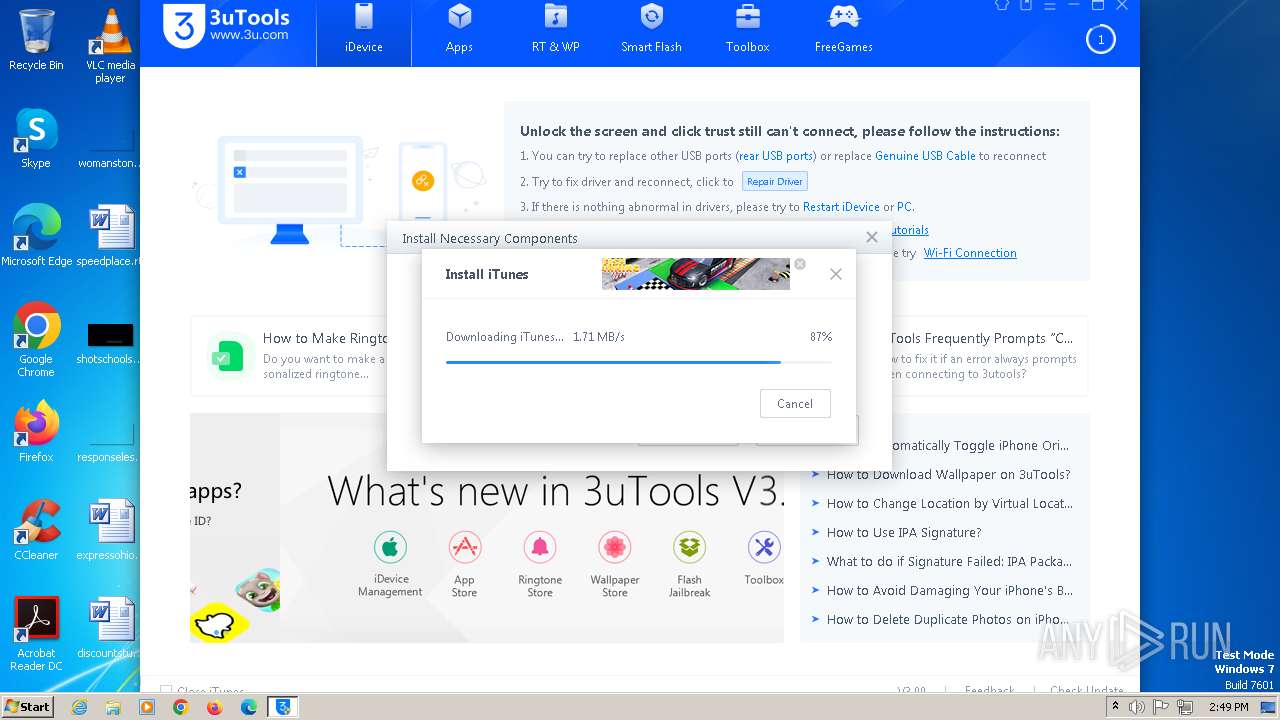Viewport: 1280px width, 720px height.
Task: Open the Genuine USB Cable link
Action: [x=925, y=156]
